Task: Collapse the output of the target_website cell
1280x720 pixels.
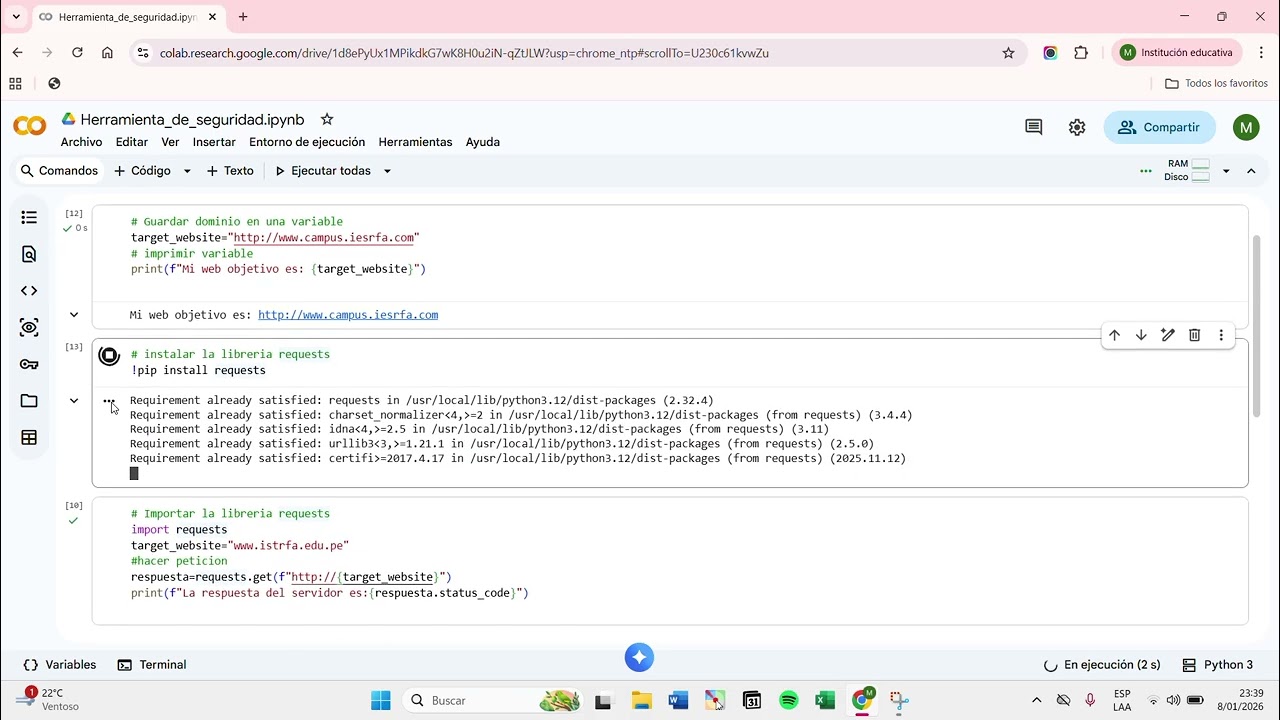Action: [73, 315]
